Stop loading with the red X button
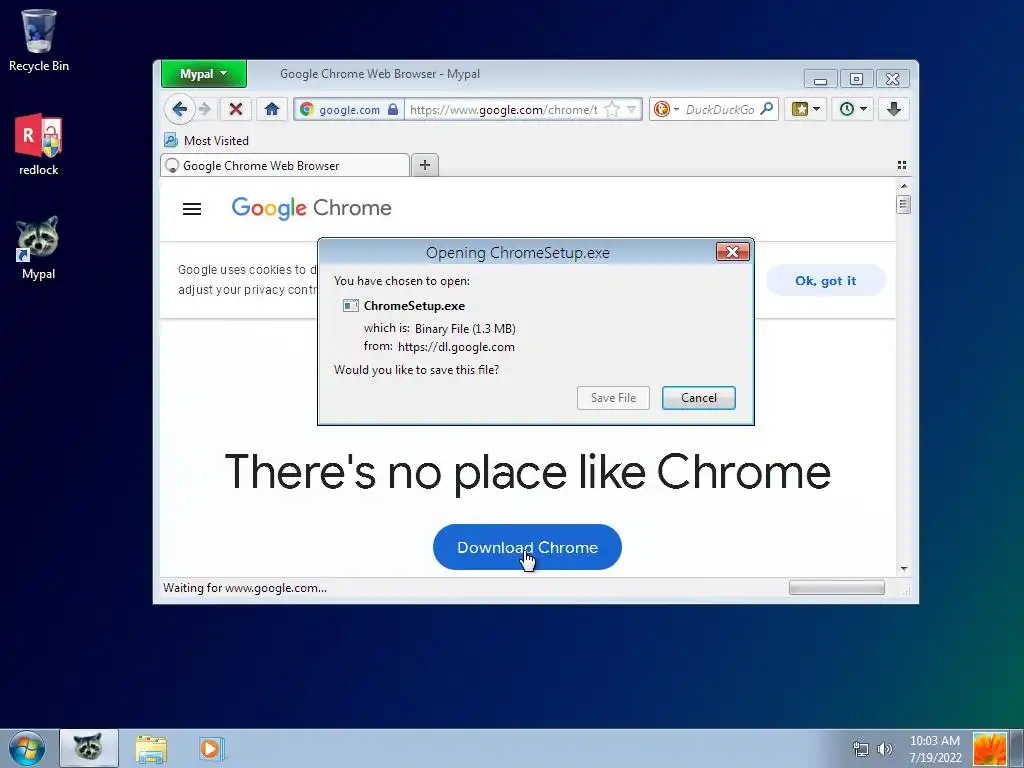The width and height of the screenshot is (1024, 768). [x=236, y=109]
